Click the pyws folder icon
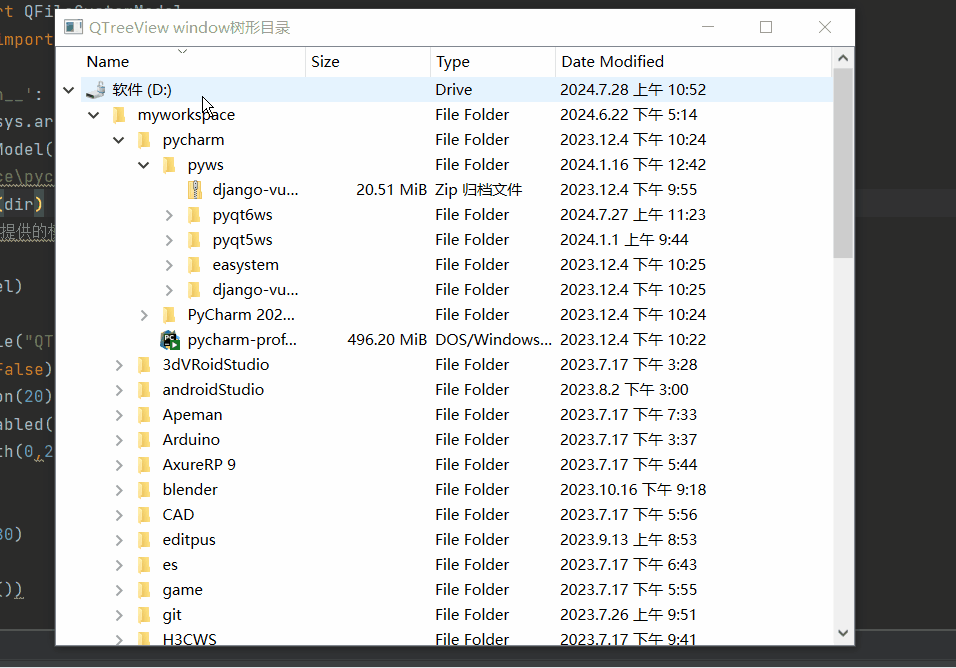The width and height of the screenshot is (956, 668). 169,165
